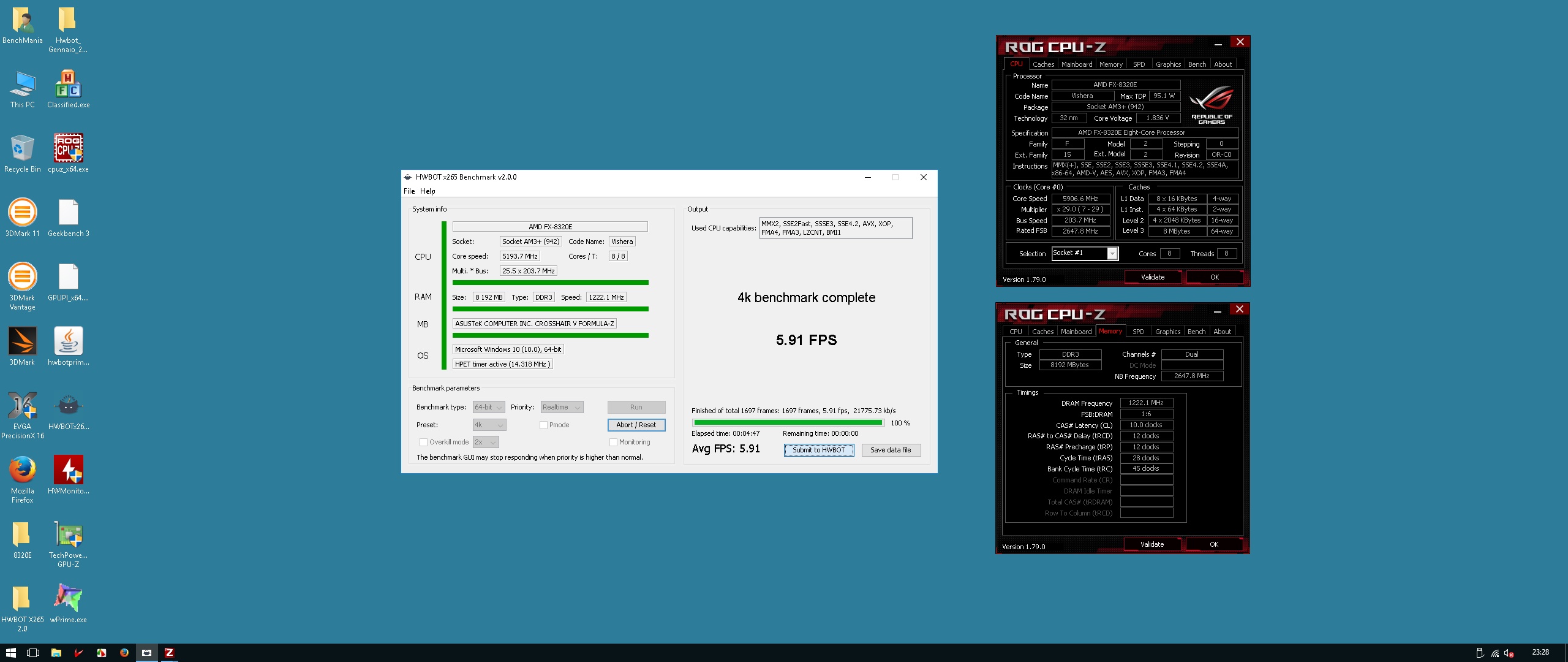1568x662 pixels.
Task: Click the '5.91 FPS' result text
Action: tap(806, 340)
